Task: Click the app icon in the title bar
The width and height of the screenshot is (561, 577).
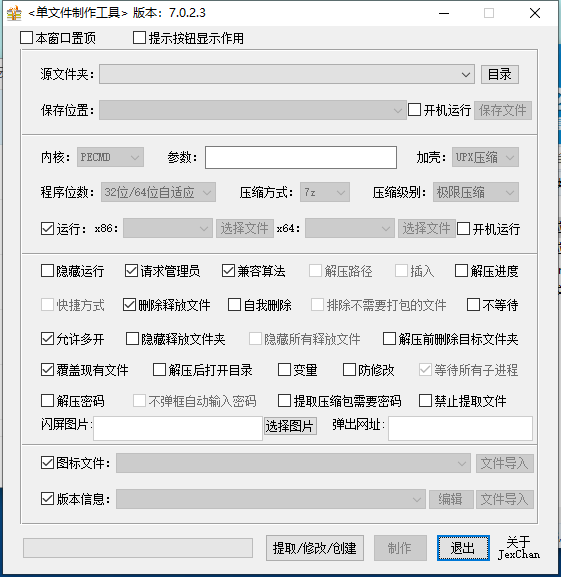Action: 14,13
